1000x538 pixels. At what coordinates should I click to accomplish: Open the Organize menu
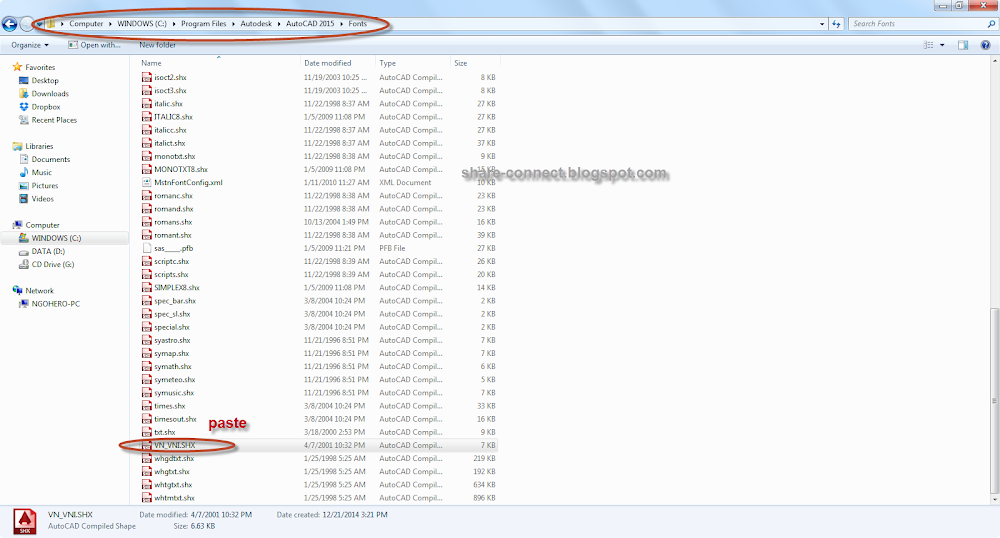(x=29, y=45)
